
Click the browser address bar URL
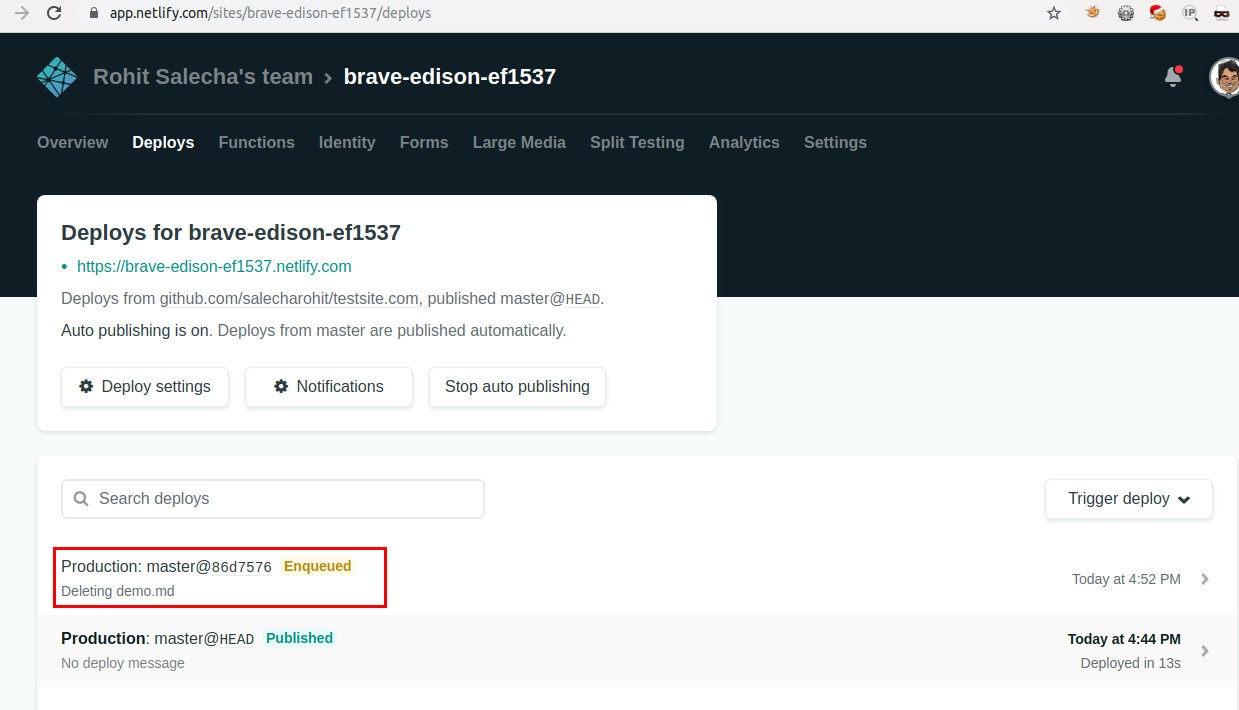tap(269, 14)
